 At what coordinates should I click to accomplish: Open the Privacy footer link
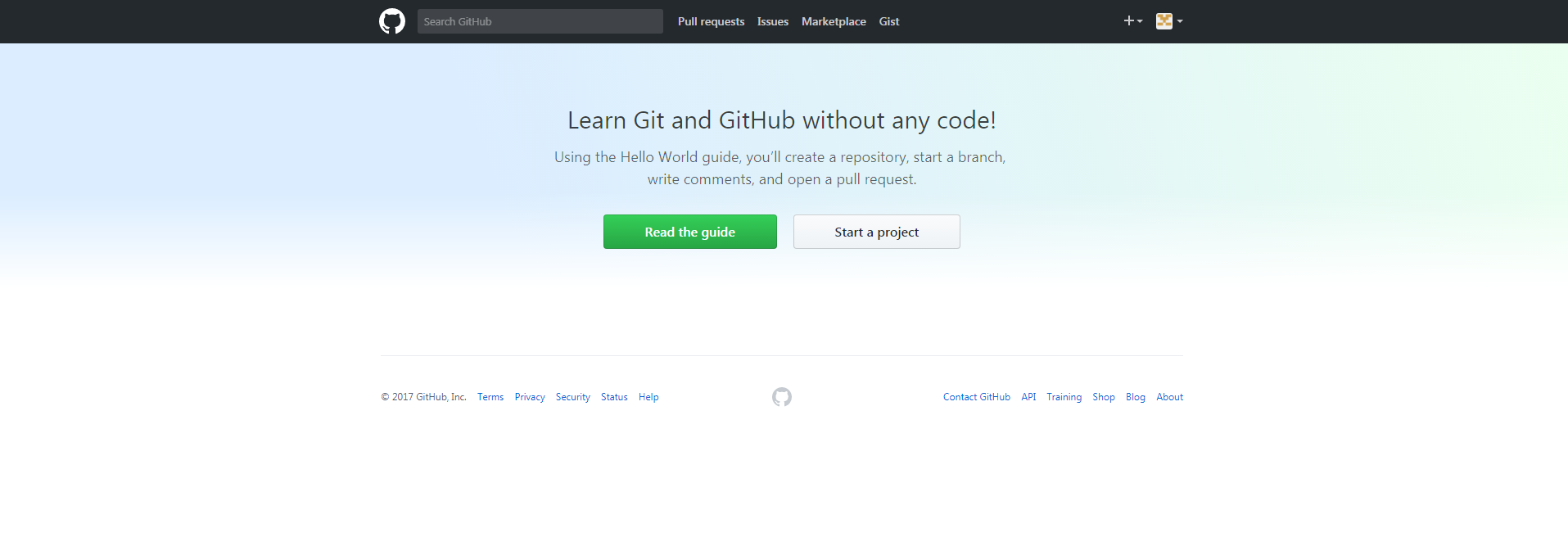point(530,397)
